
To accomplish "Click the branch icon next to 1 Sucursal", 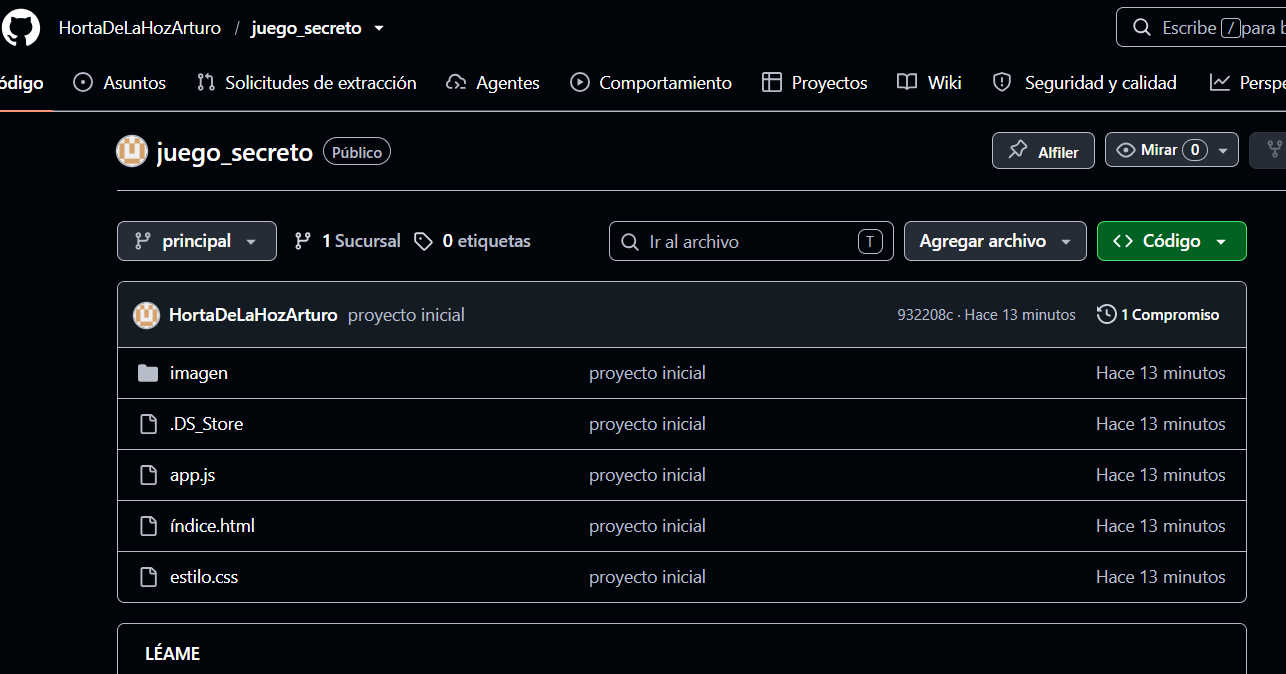I will 302,241.
